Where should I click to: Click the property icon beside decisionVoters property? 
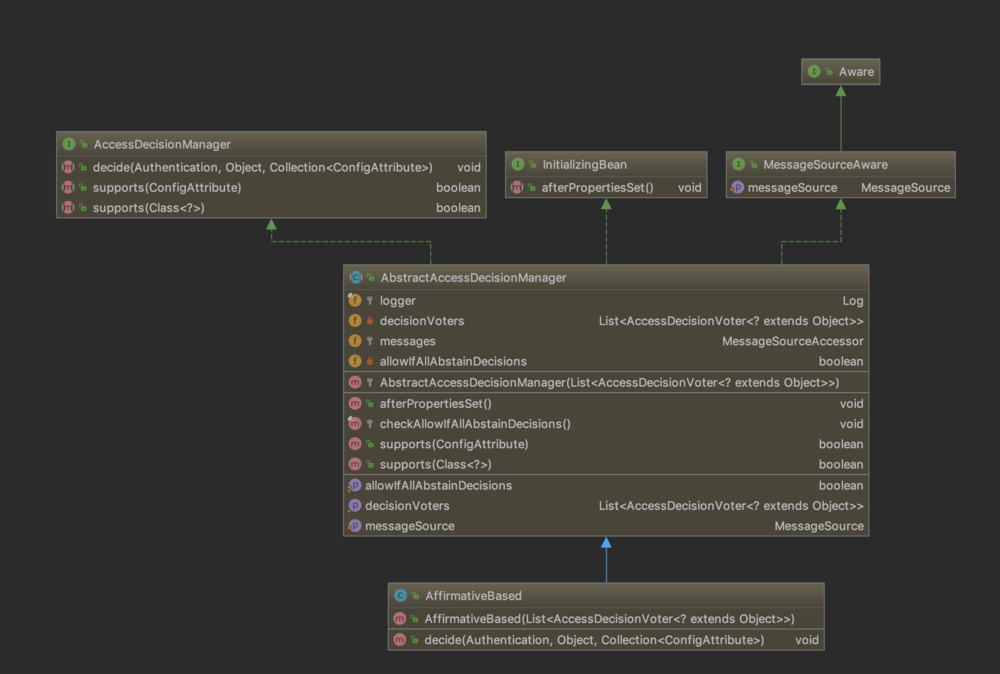pos(355,506)
